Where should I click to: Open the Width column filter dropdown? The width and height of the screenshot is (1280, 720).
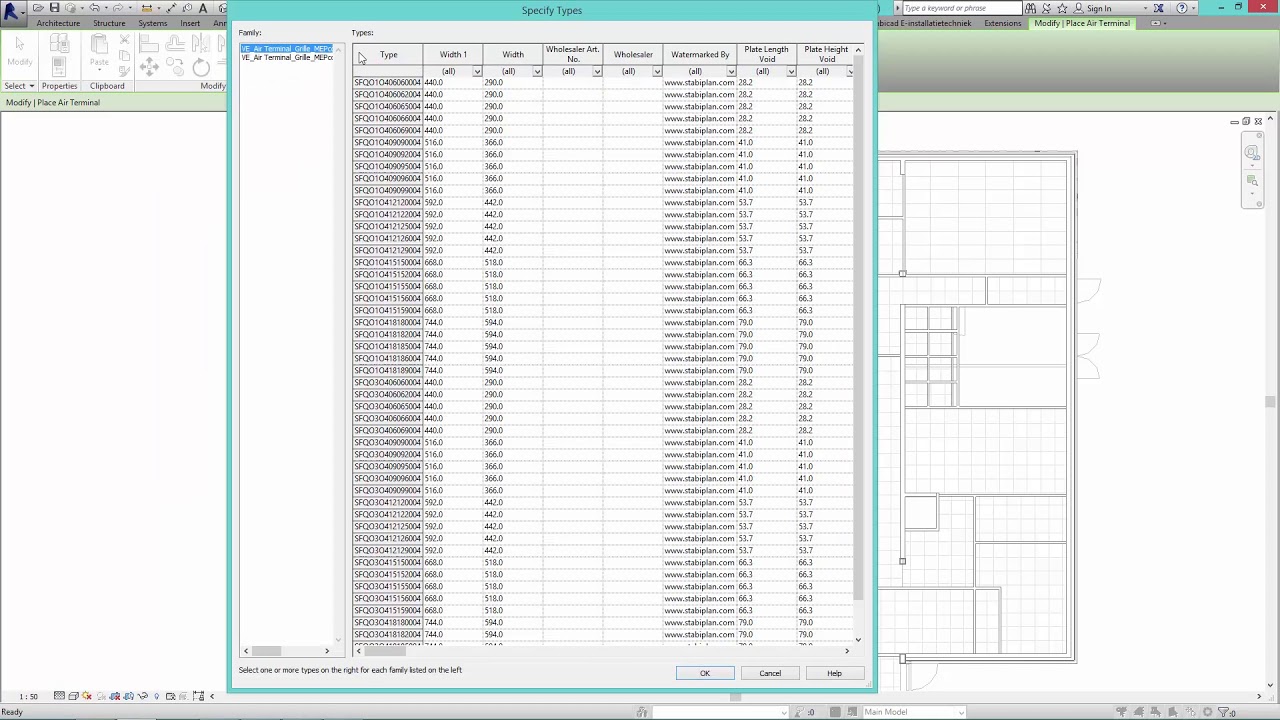point(537,72)
